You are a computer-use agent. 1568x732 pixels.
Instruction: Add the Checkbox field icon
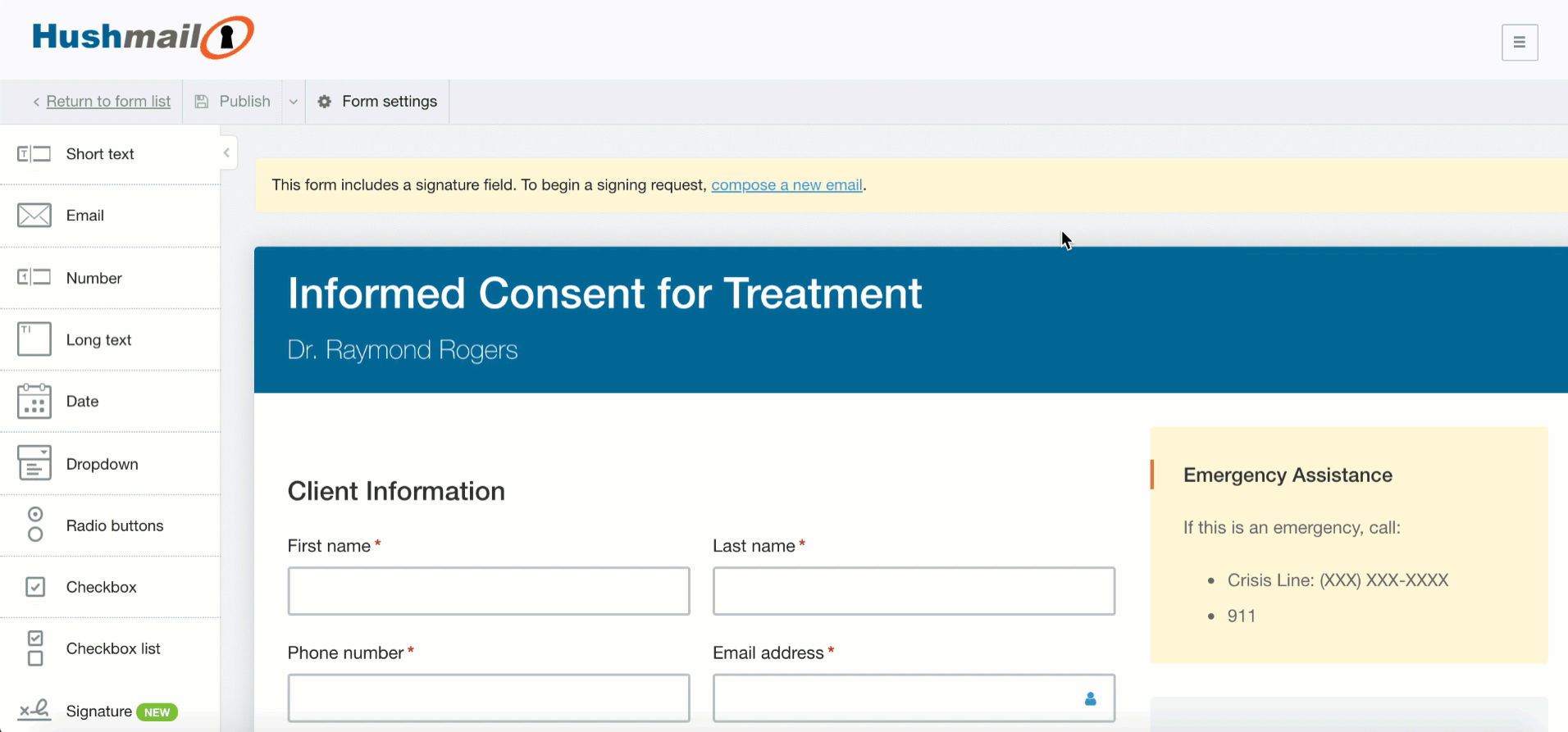coord(35,587)
